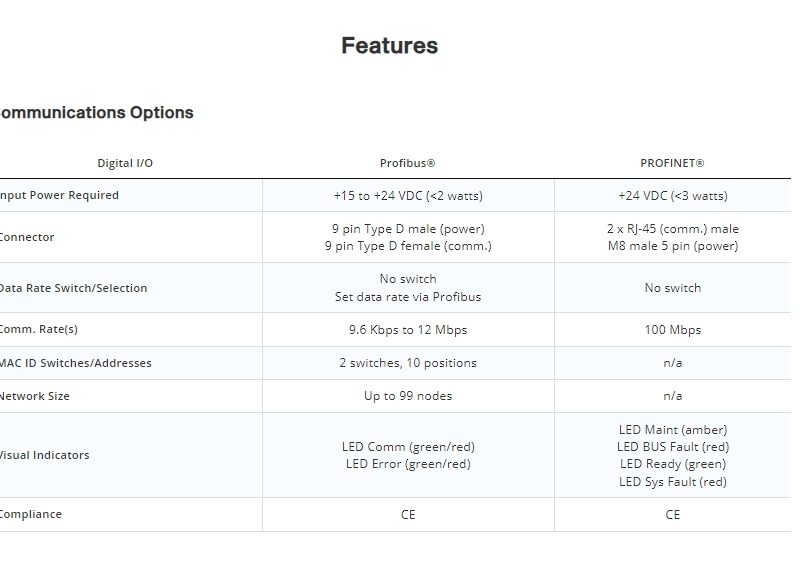Click the 100 Mbps cell

click(x=672, y=330)
